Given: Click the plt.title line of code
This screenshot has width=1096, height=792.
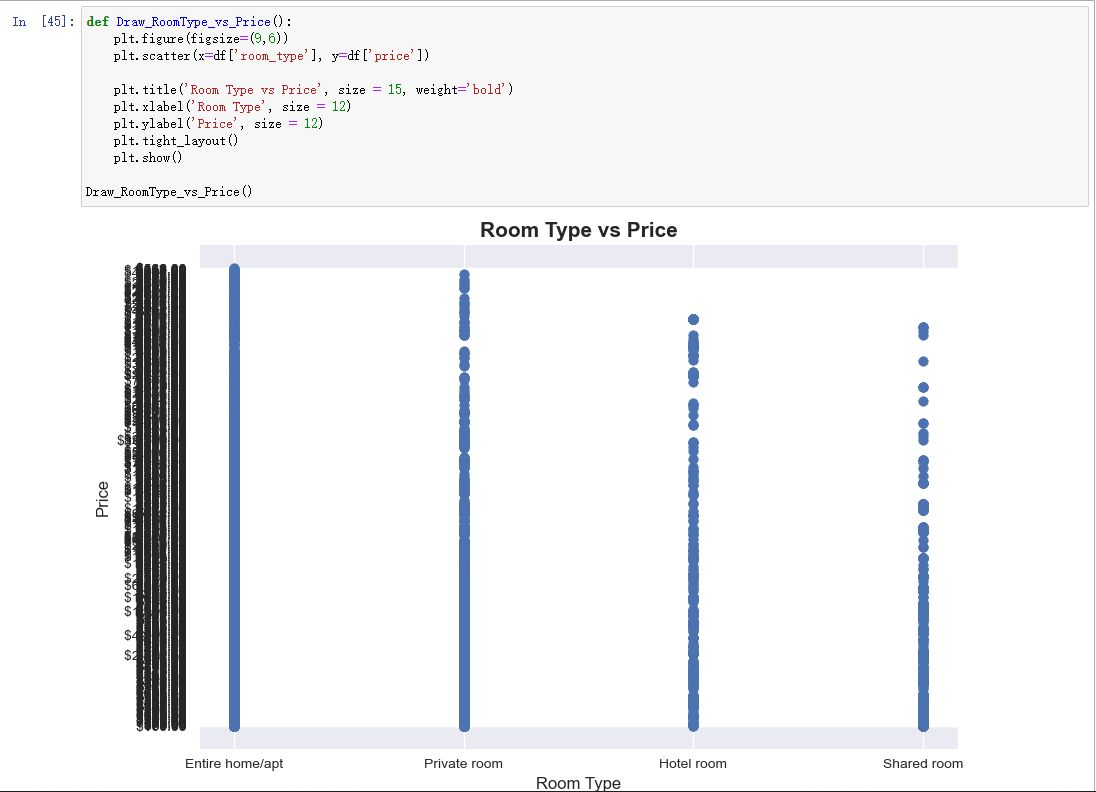Looking at the screenshot, I should coord(313,89).
